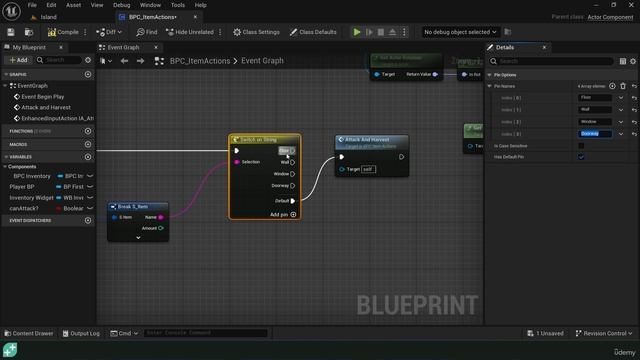Toggle visibility of canAttack? variable

(90, 208)
